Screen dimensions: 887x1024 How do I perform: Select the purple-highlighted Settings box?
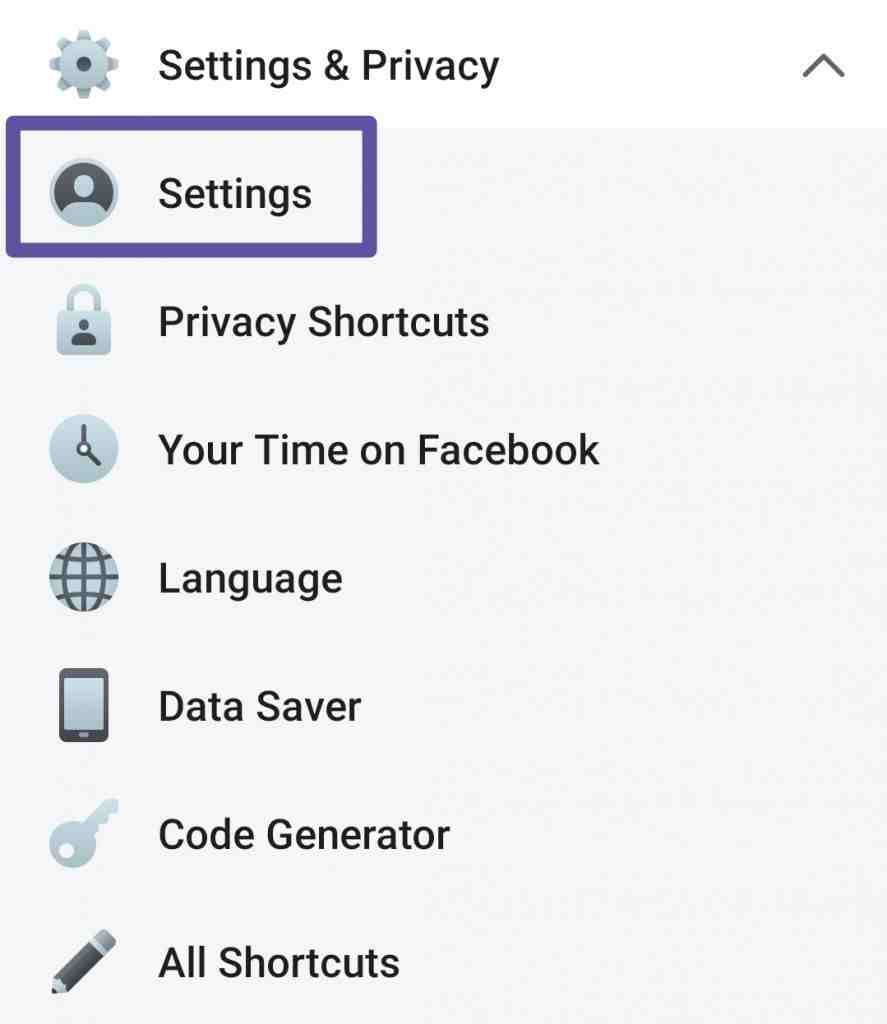(x=191, y=187)
